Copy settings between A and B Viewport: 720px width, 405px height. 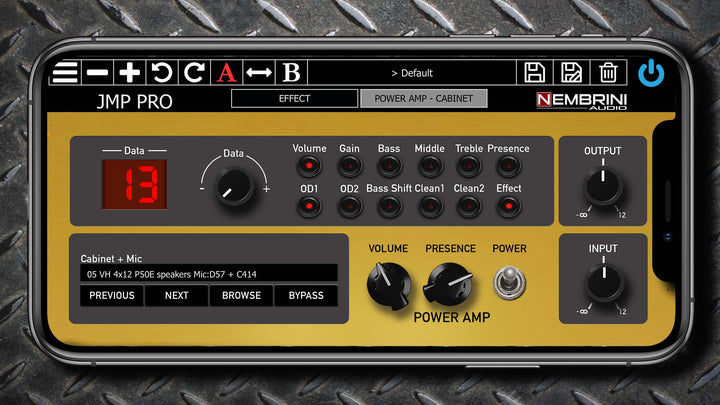pos(259,73)
